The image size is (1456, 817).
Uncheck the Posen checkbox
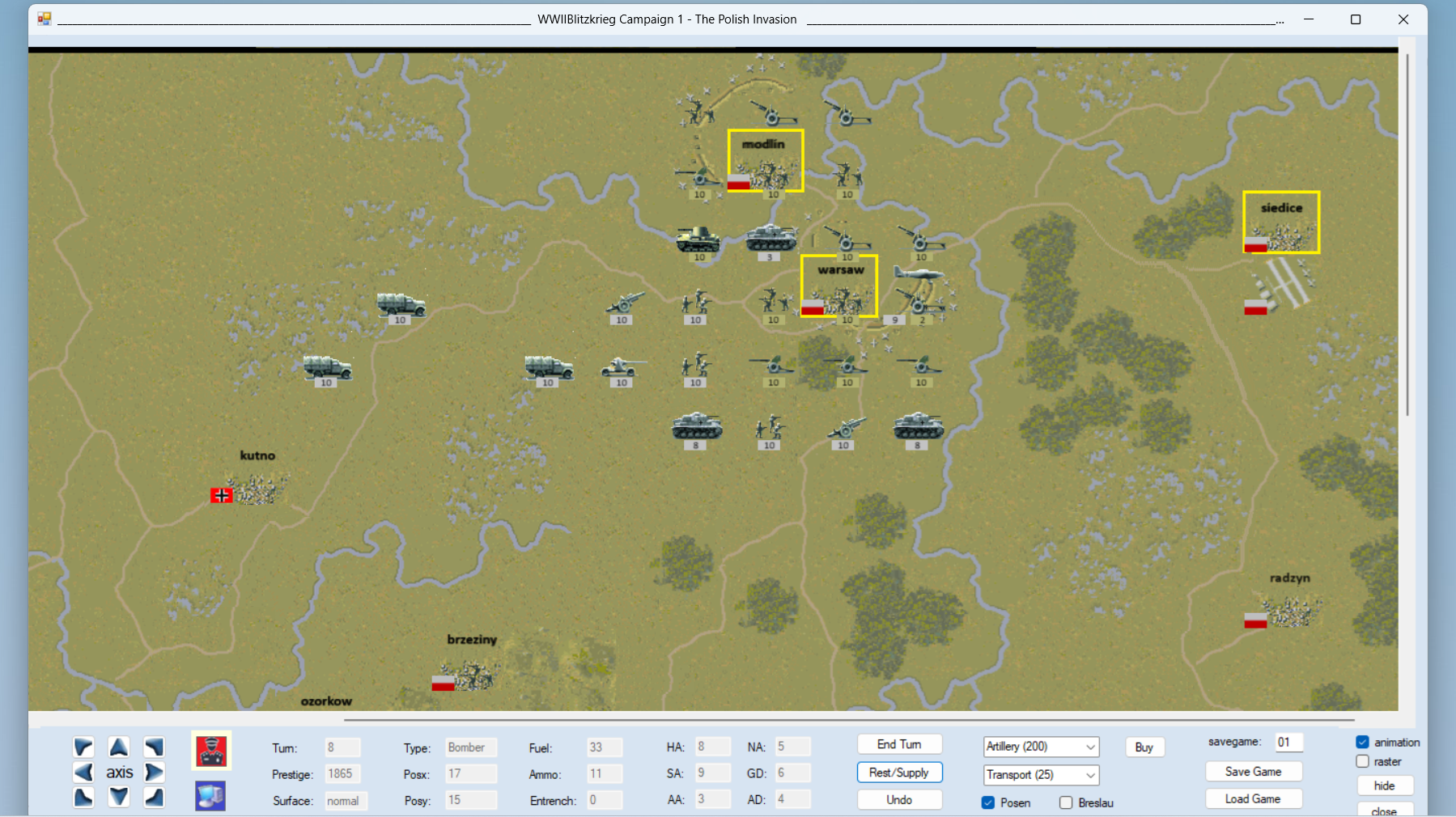coord(988,802)
